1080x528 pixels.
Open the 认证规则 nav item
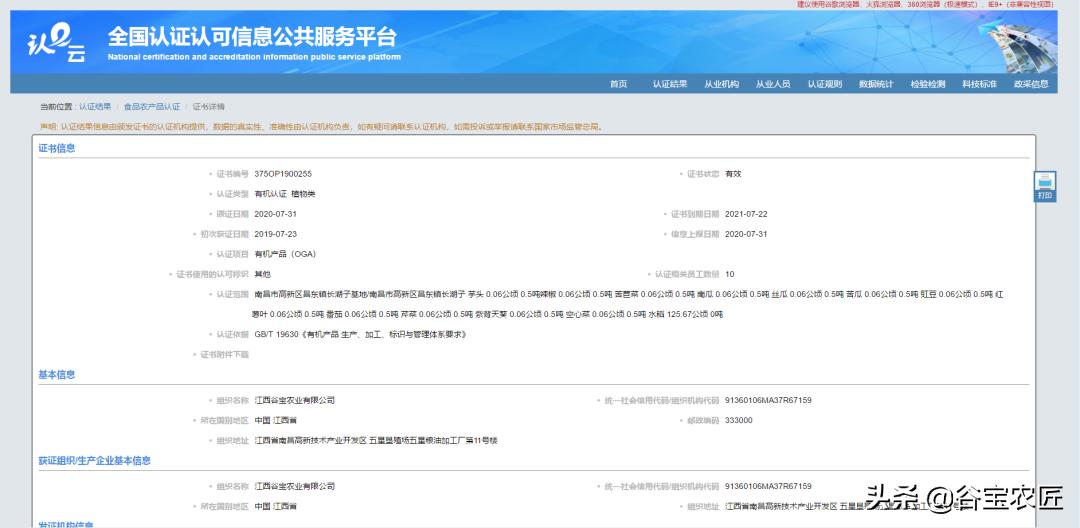click(824, 84)
